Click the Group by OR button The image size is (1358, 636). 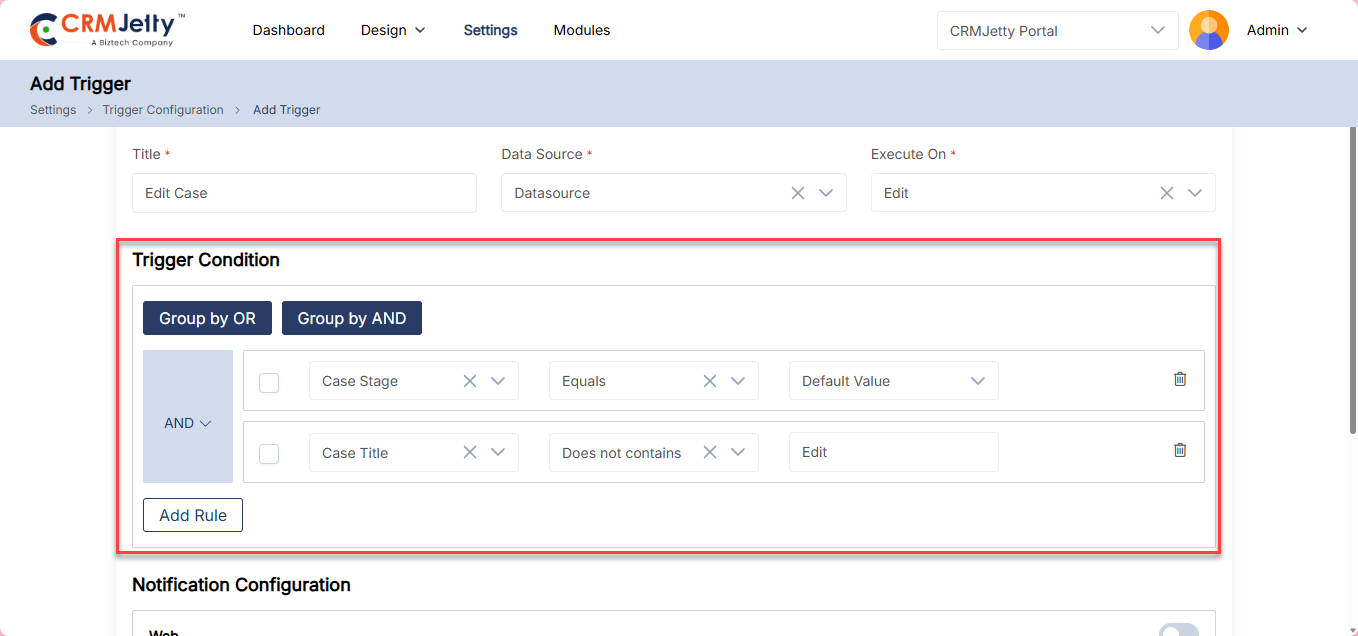tap(207, 318)
